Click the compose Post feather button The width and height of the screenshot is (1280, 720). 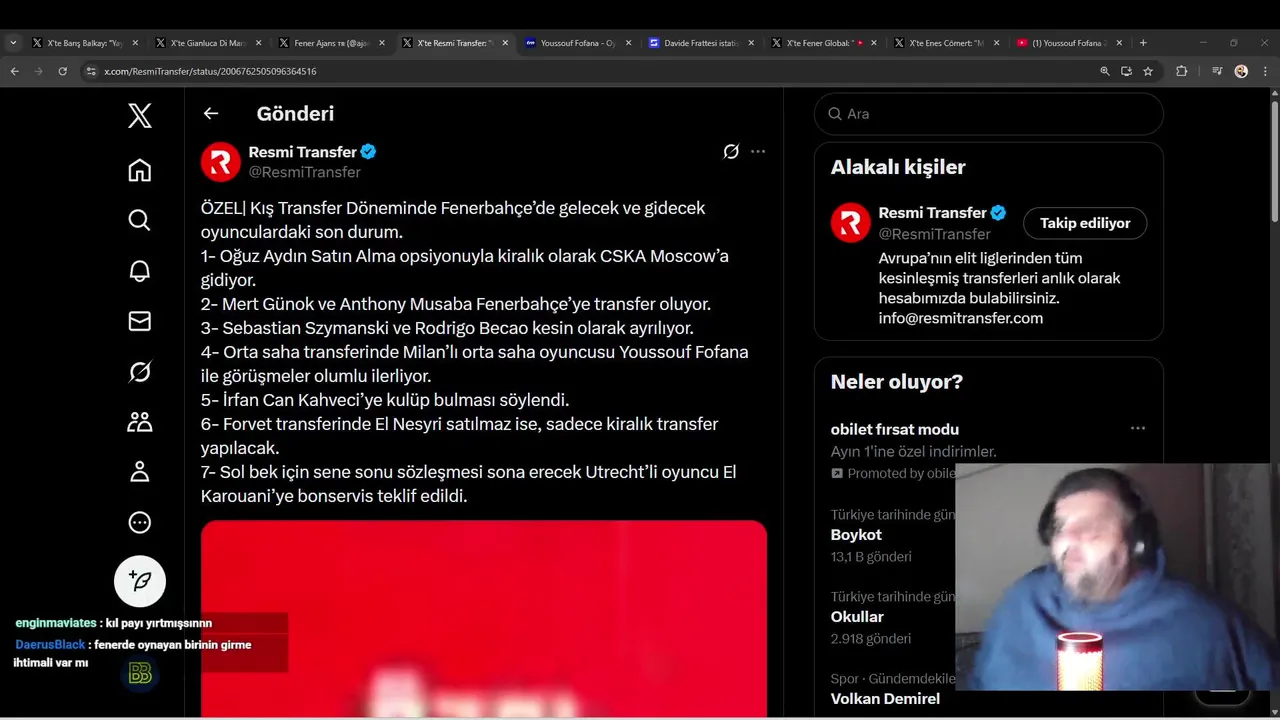pos(140,581)
